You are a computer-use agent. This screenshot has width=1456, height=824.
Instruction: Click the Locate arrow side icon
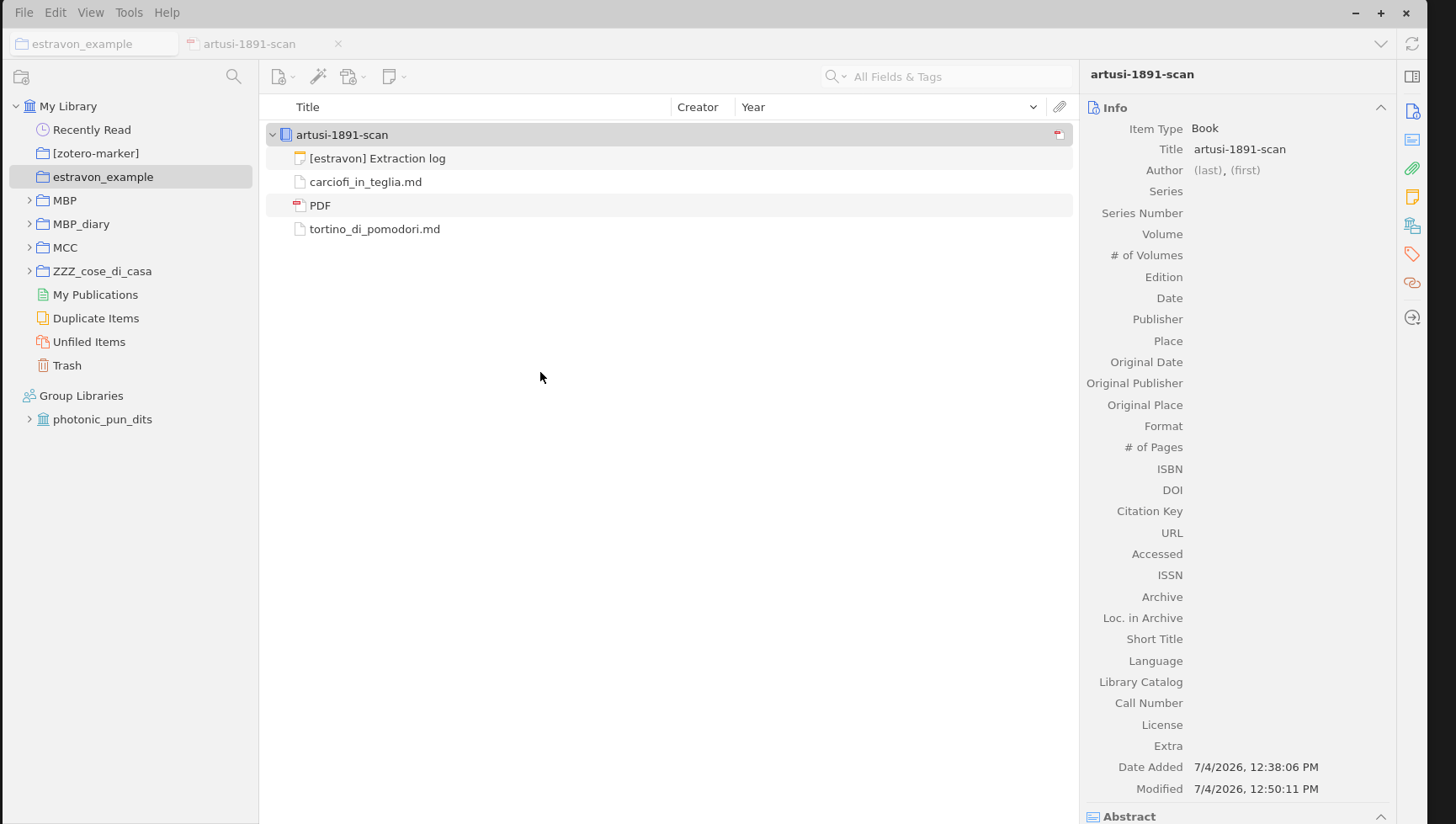click(1412, 317)
